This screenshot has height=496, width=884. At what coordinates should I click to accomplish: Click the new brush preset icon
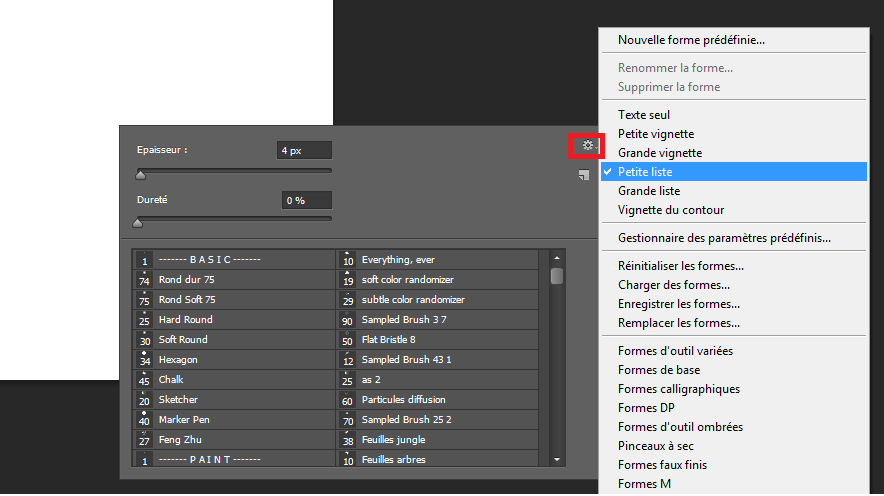583,176
